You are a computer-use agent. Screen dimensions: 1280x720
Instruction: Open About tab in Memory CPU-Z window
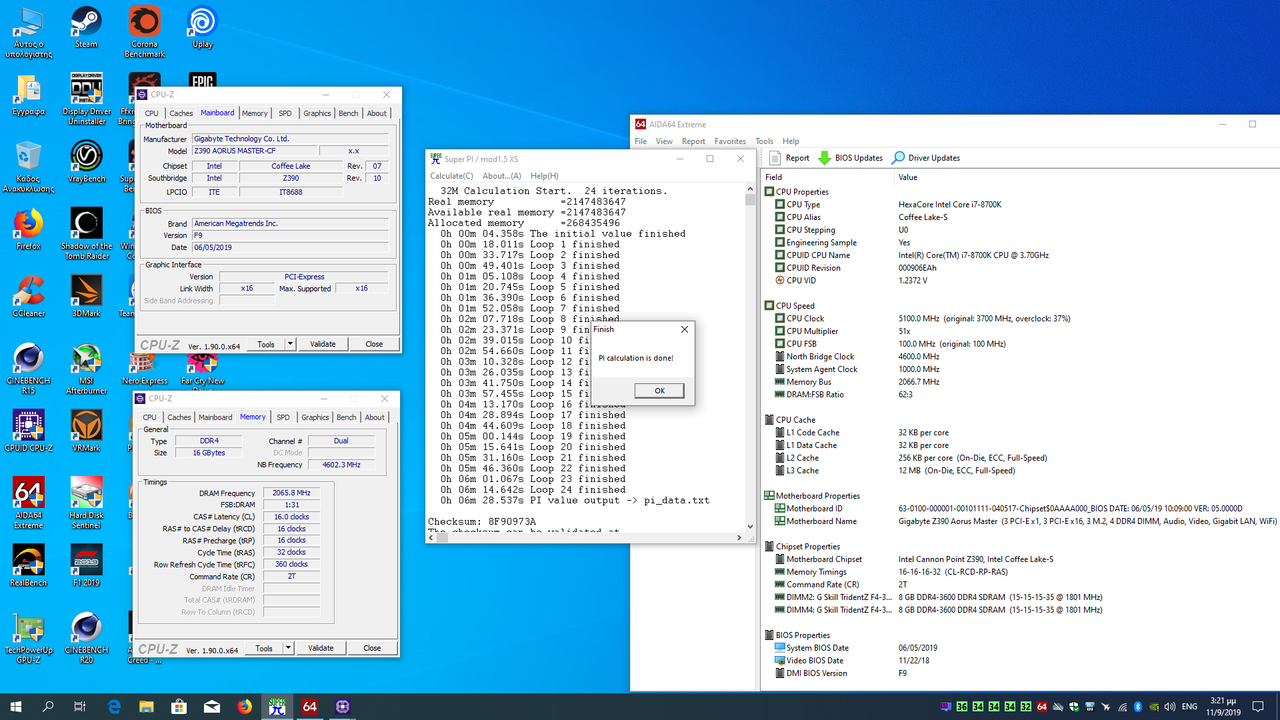[375, 417]
